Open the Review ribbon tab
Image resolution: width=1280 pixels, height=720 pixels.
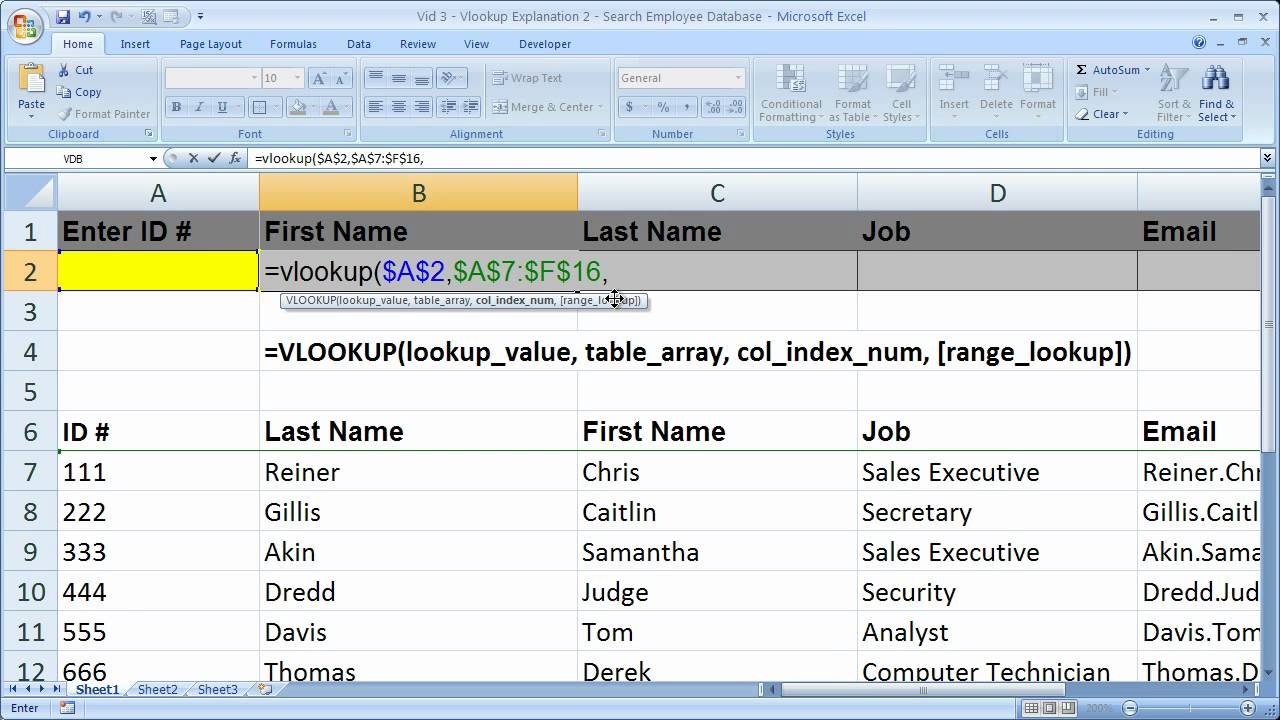(x=418, y=44)
